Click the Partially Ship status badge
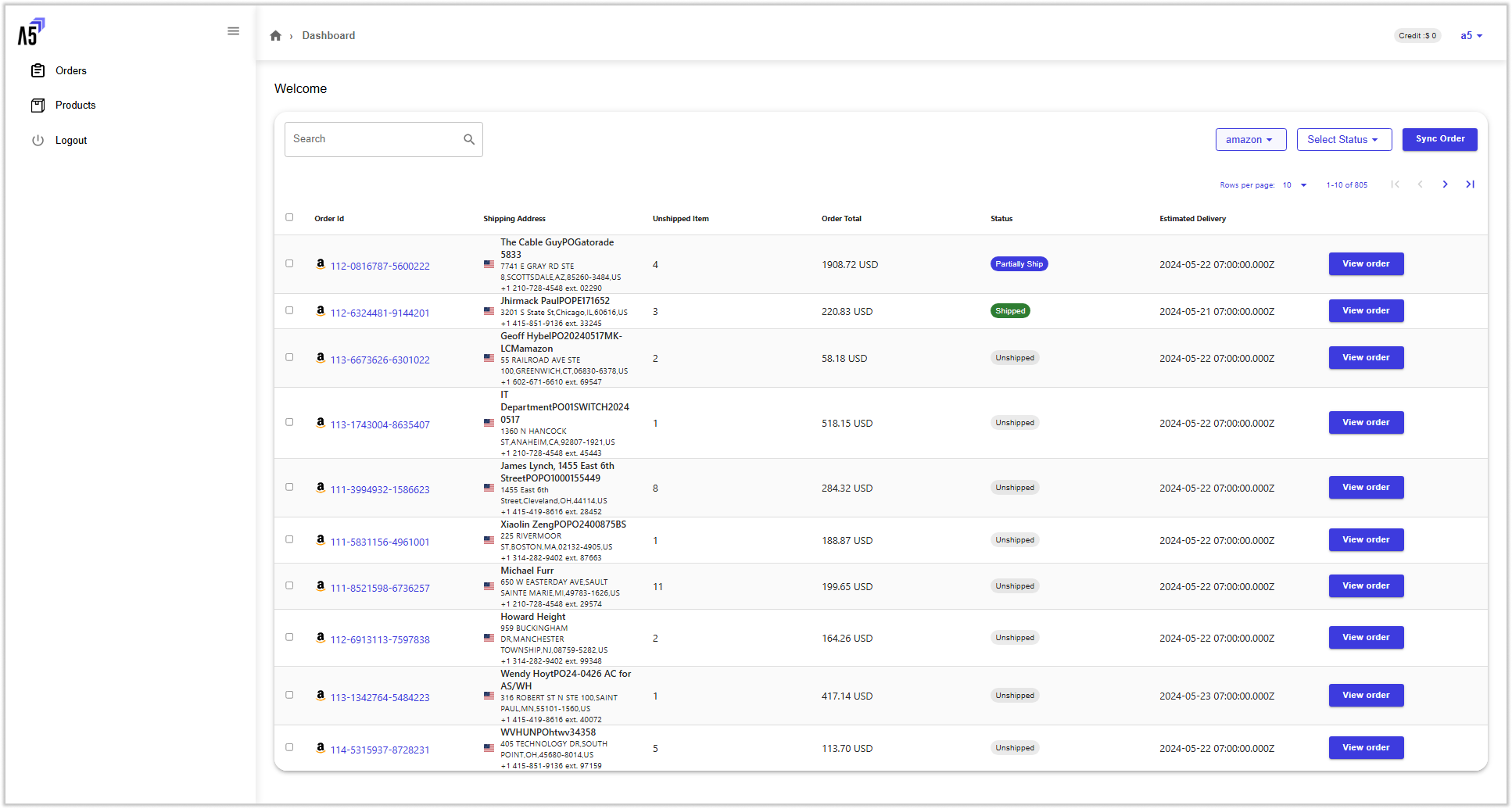 click(1019, 264)
